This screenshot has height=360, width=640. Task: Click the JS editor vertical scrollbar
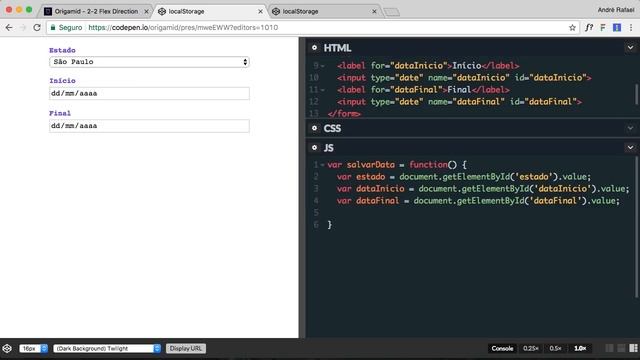636,227
